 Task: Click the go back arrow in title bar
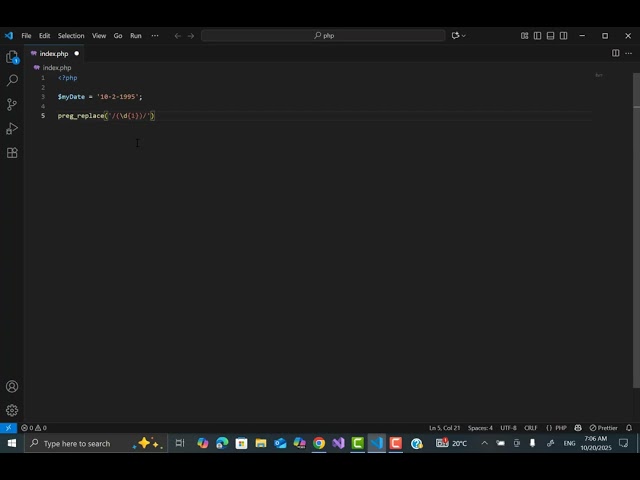click(178, 36)
